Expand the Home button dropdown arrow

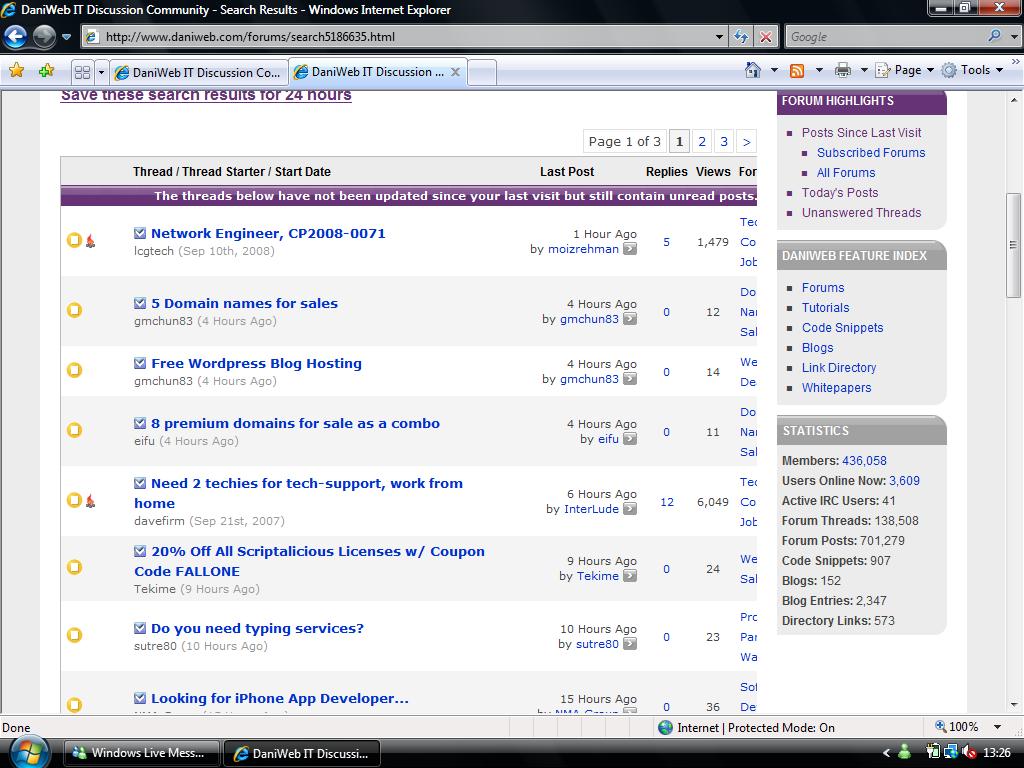pos(774,70)
